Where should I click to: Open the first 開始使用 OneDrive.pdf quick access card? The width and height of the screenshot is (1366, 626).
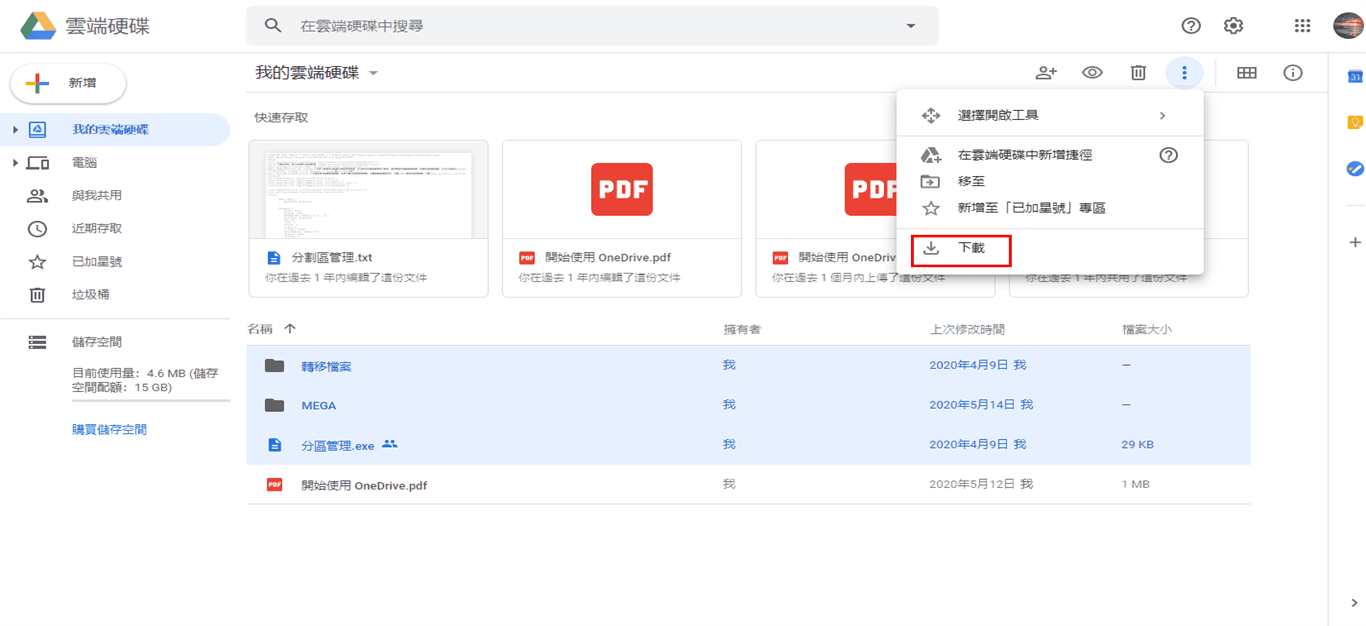point(622,219)
